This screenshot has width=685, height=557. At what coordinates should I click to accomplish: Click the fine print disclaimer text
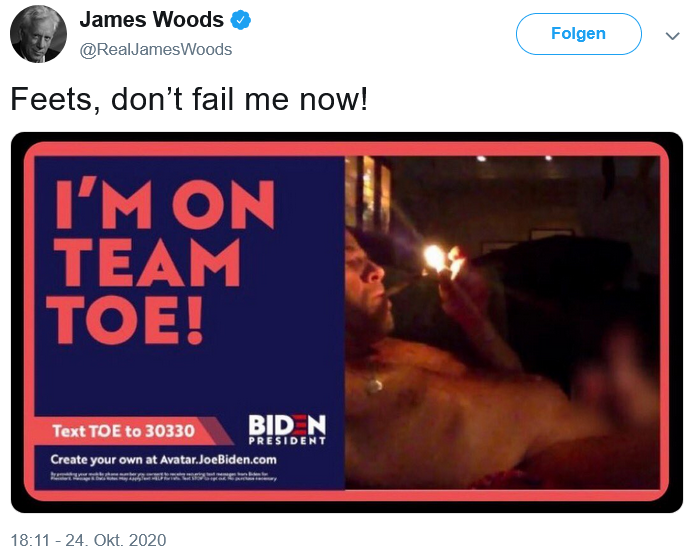tap(163, 476)
